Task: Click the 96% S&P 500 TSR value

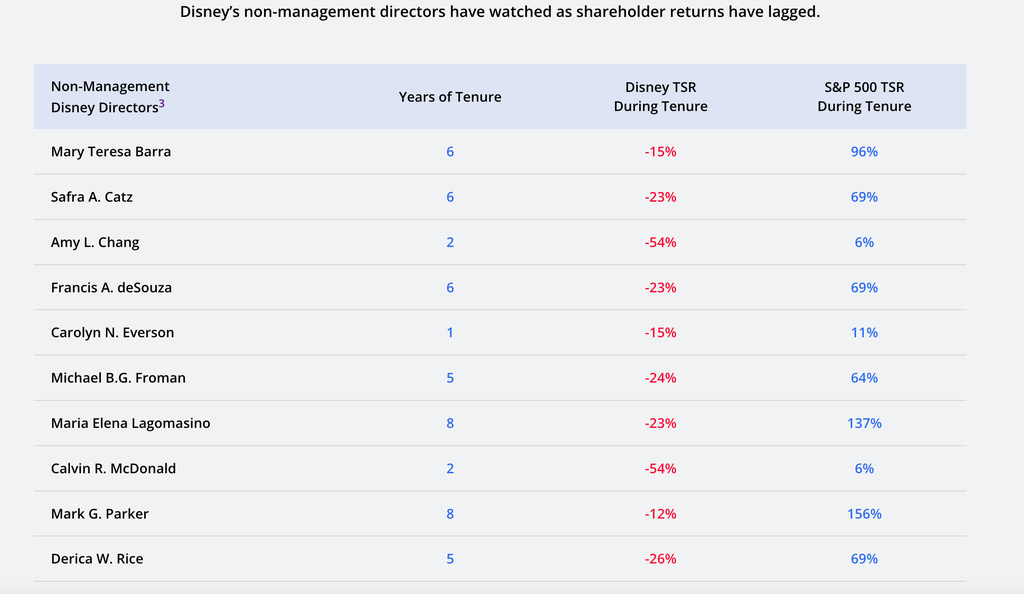Action: point(864,151)
